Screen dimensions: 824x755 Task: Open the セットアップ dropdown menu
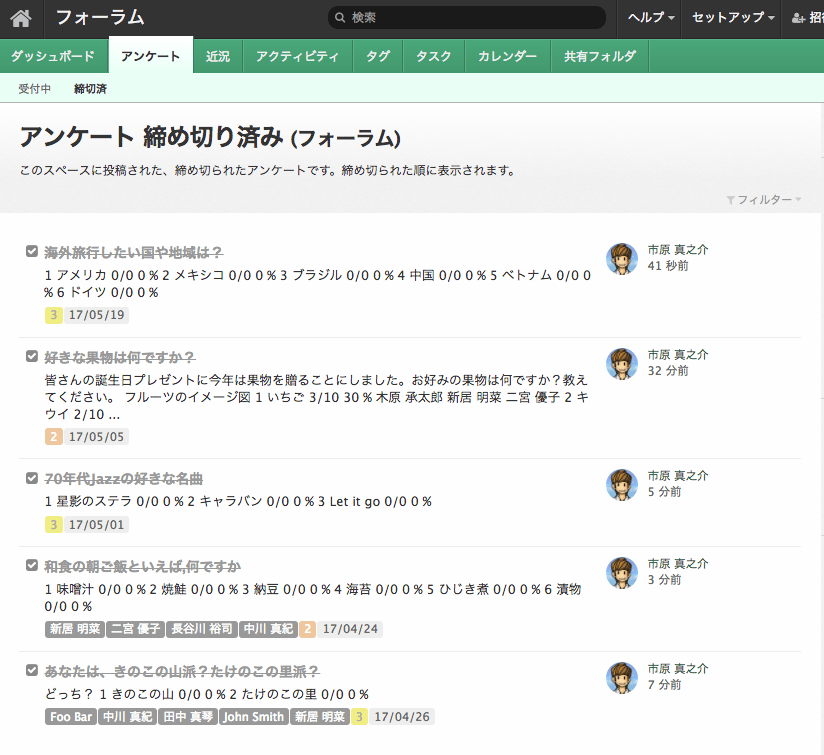point(732,18)
